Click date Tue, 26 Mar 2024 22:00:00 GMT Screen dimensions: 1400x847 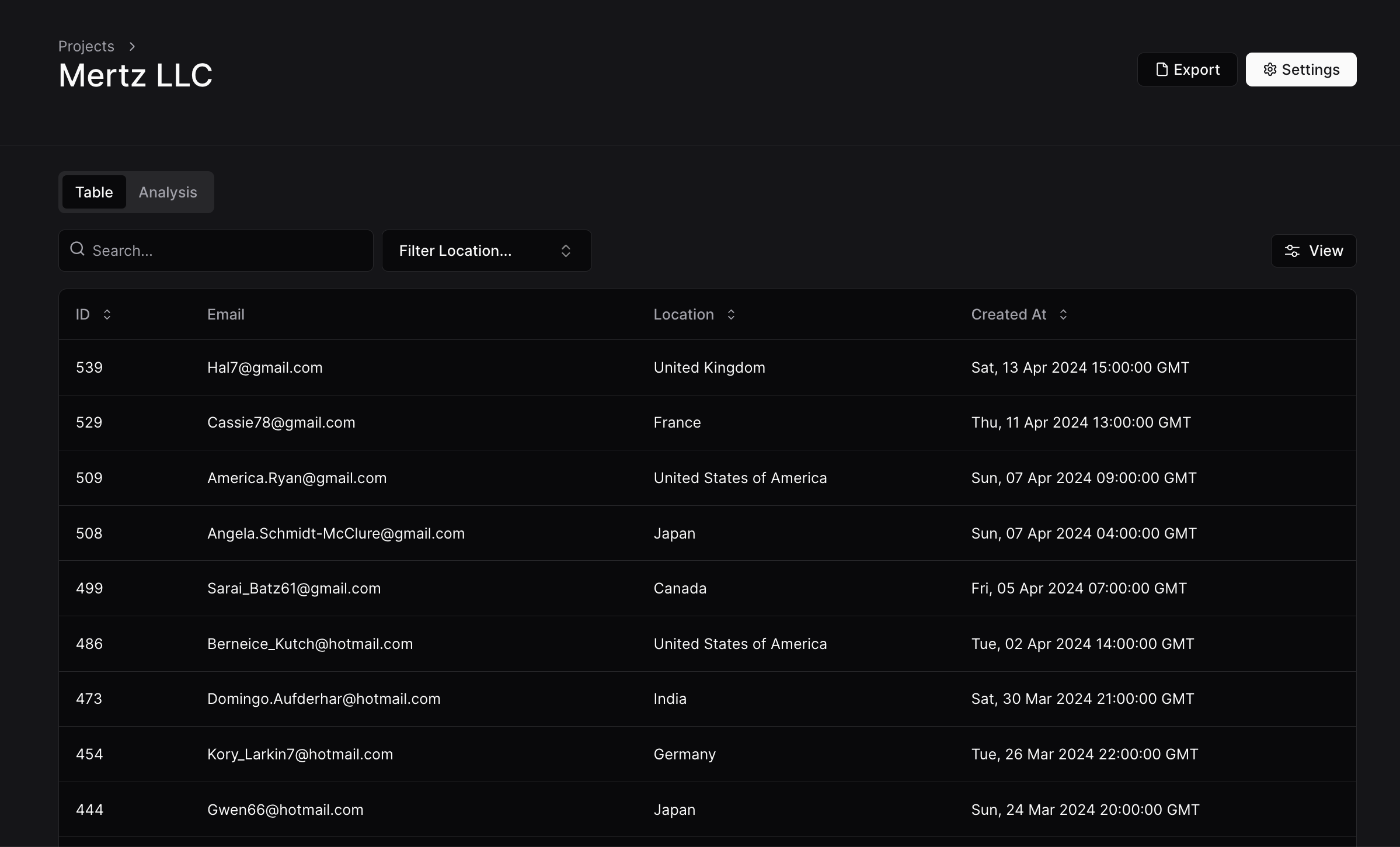tap(1085, 754)
